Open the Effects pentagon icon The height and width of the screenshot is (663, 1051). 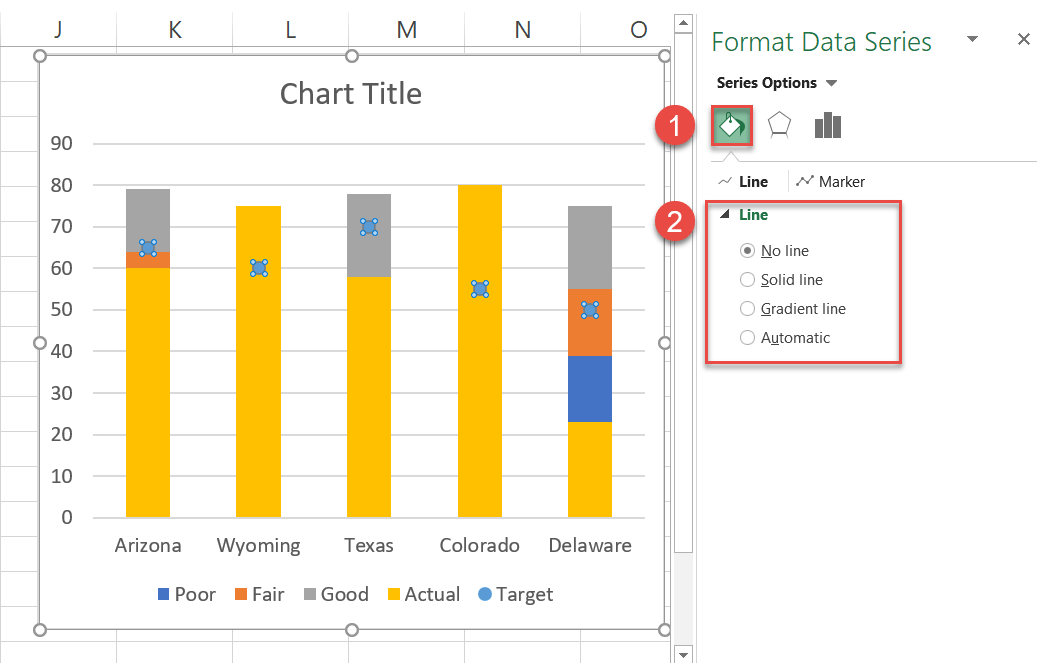pyautogui.click(x=779, y=125)
